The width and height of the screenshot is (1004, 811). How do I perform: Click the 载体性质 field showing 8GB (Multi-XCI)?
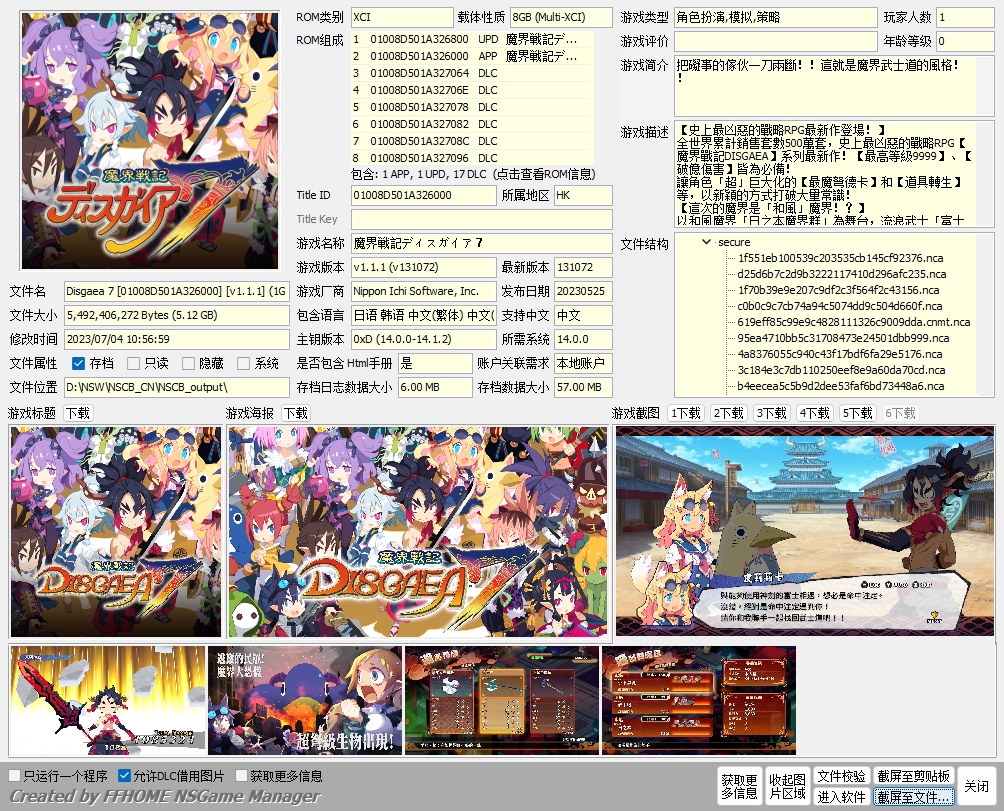coord(561,17)
